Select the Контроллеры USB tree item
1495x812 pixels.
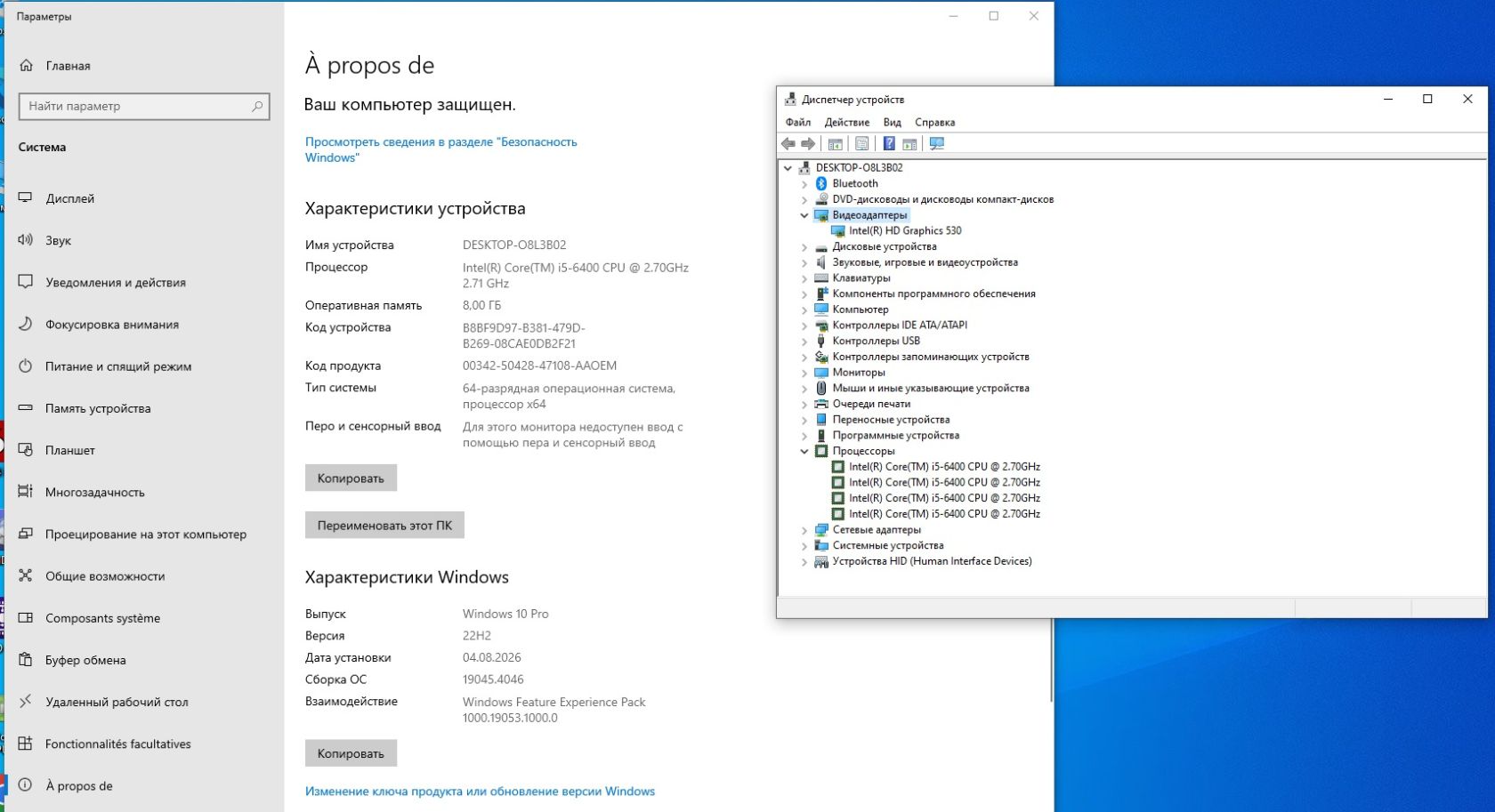pyautogui.click(x=877, y=342)
